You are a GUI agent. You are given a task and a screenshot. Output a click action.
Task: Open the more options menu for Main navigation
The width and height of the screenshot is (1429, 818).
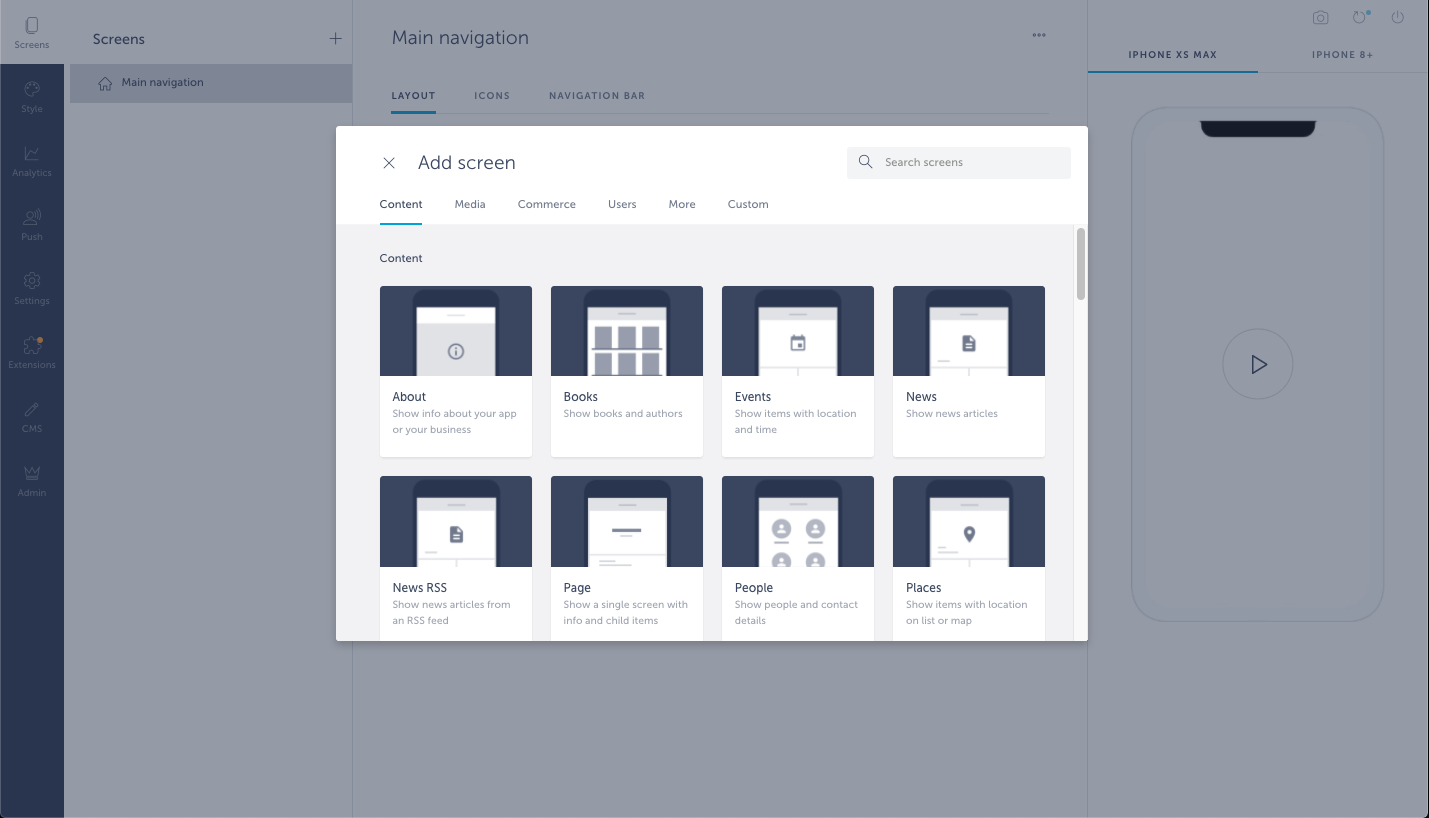pos(1038,35)
